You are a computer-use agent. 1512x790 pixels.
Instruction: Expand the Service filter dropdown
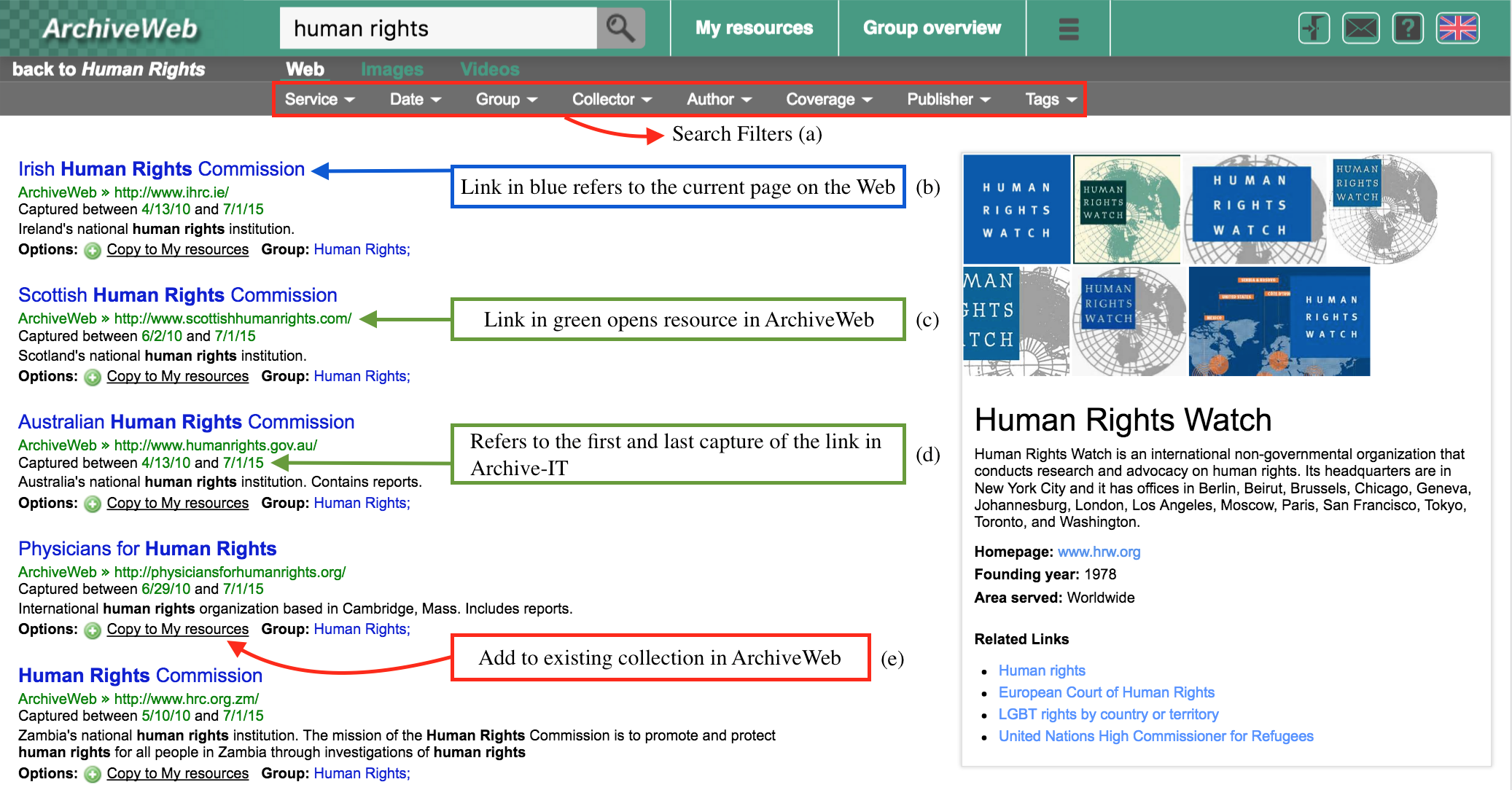(x=319, y=99)
